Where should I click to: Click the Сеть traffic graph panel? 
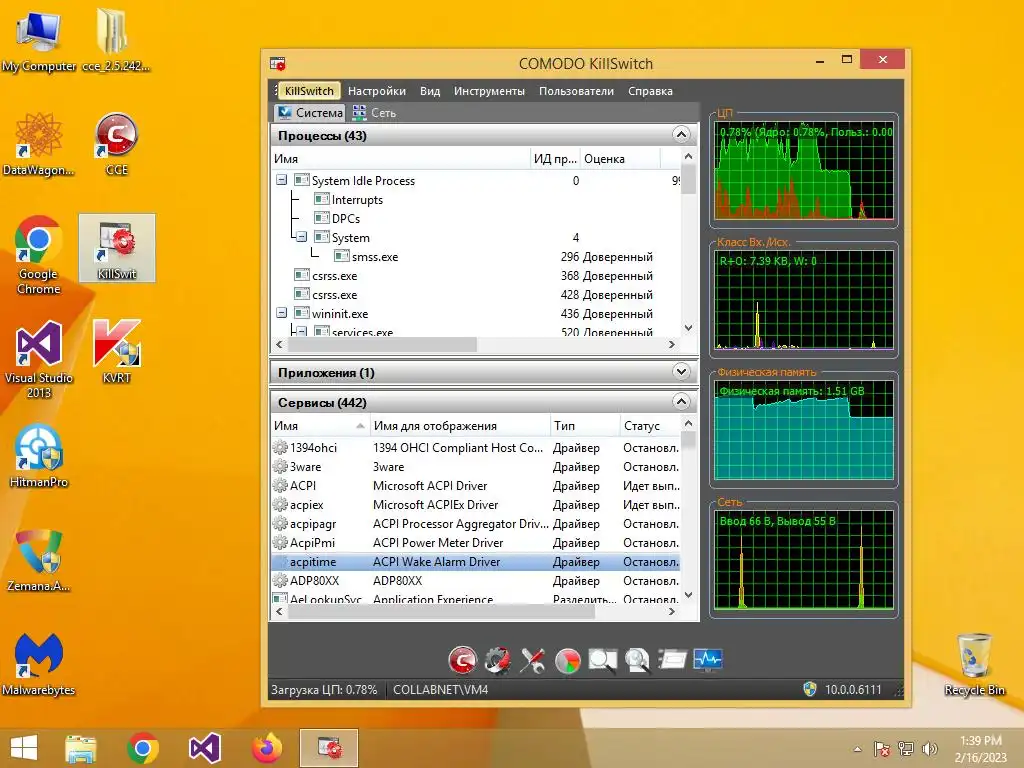coord(804,560)
